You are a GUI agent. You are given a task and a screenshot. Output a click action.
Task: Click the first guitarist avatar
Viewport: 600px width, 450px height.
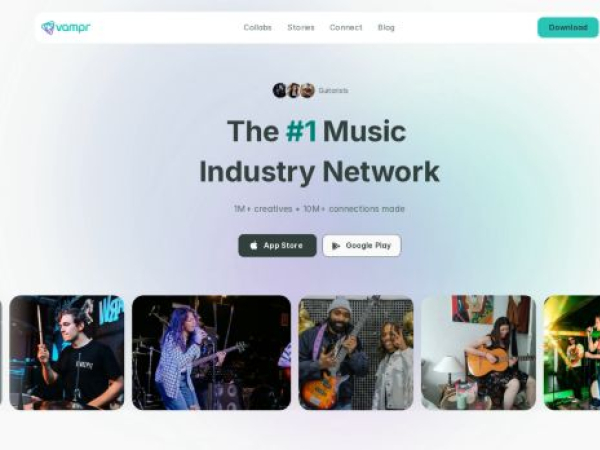280,90
